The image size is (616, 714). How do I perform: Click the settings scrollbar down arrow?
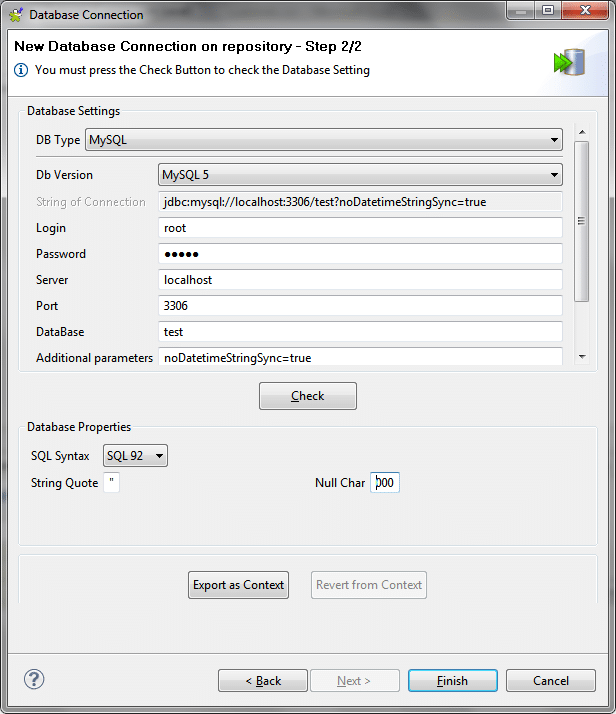[x=581, y=356]
